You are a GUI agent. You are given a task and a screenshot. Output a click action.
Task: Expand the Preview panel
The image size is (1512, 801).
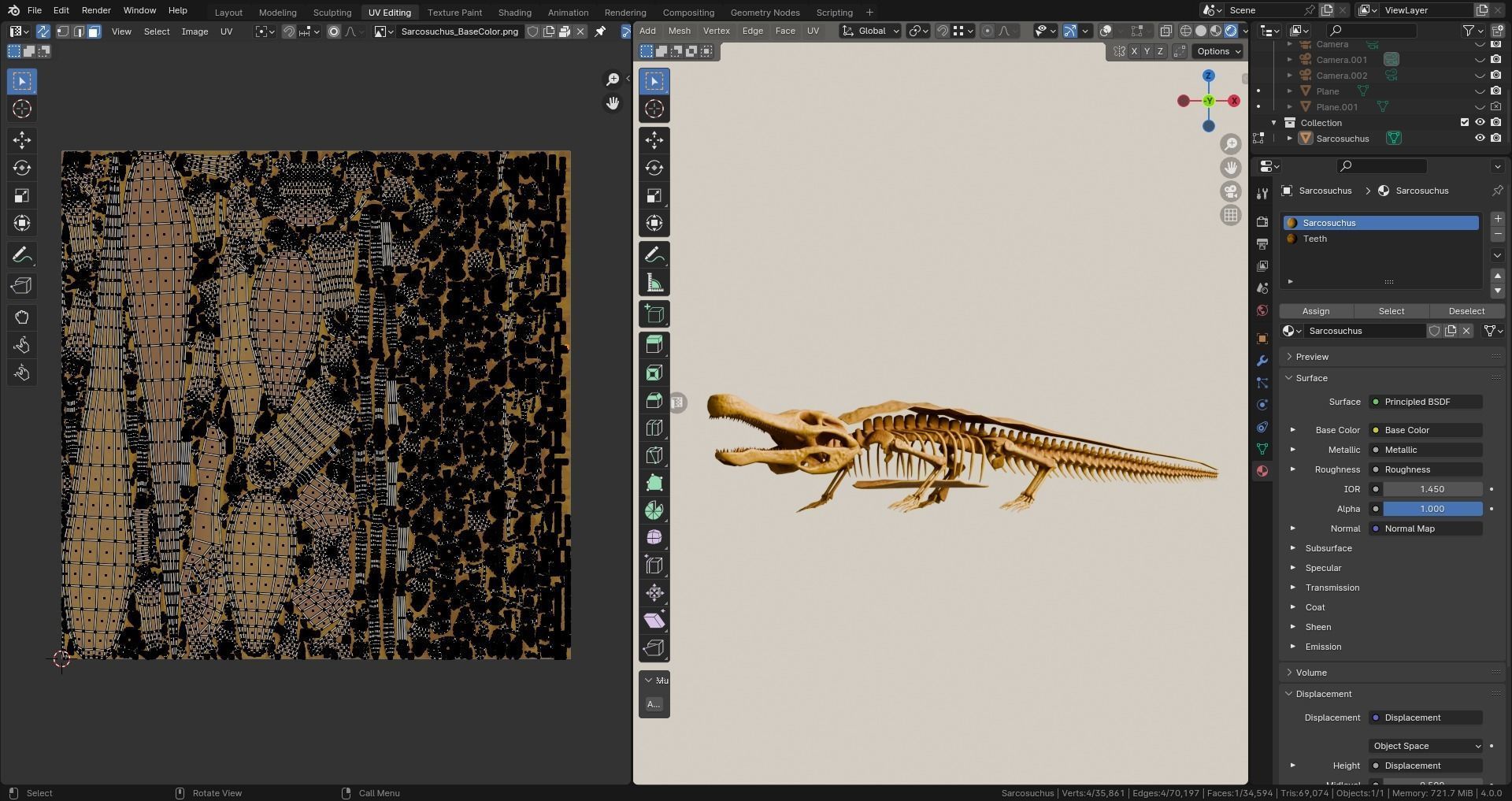[x=1312, y=357]
